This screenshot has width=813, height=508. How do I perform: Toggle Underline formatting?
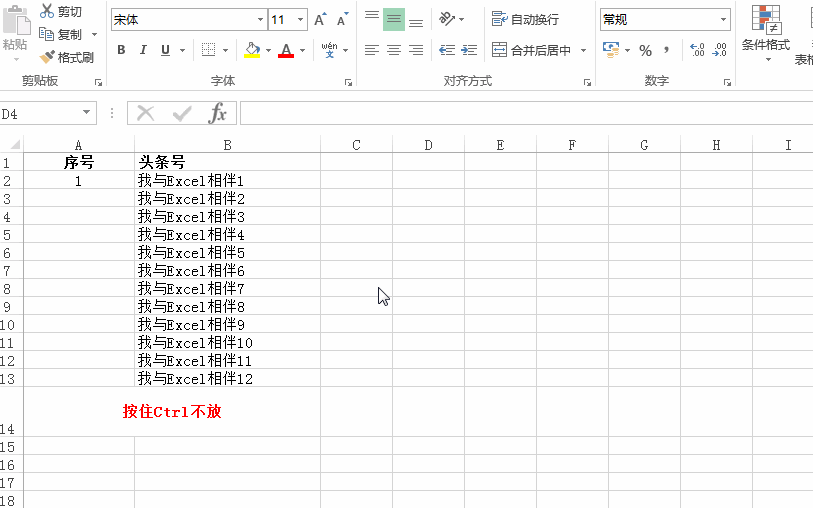pyautogui.click(x=165, y=50)
